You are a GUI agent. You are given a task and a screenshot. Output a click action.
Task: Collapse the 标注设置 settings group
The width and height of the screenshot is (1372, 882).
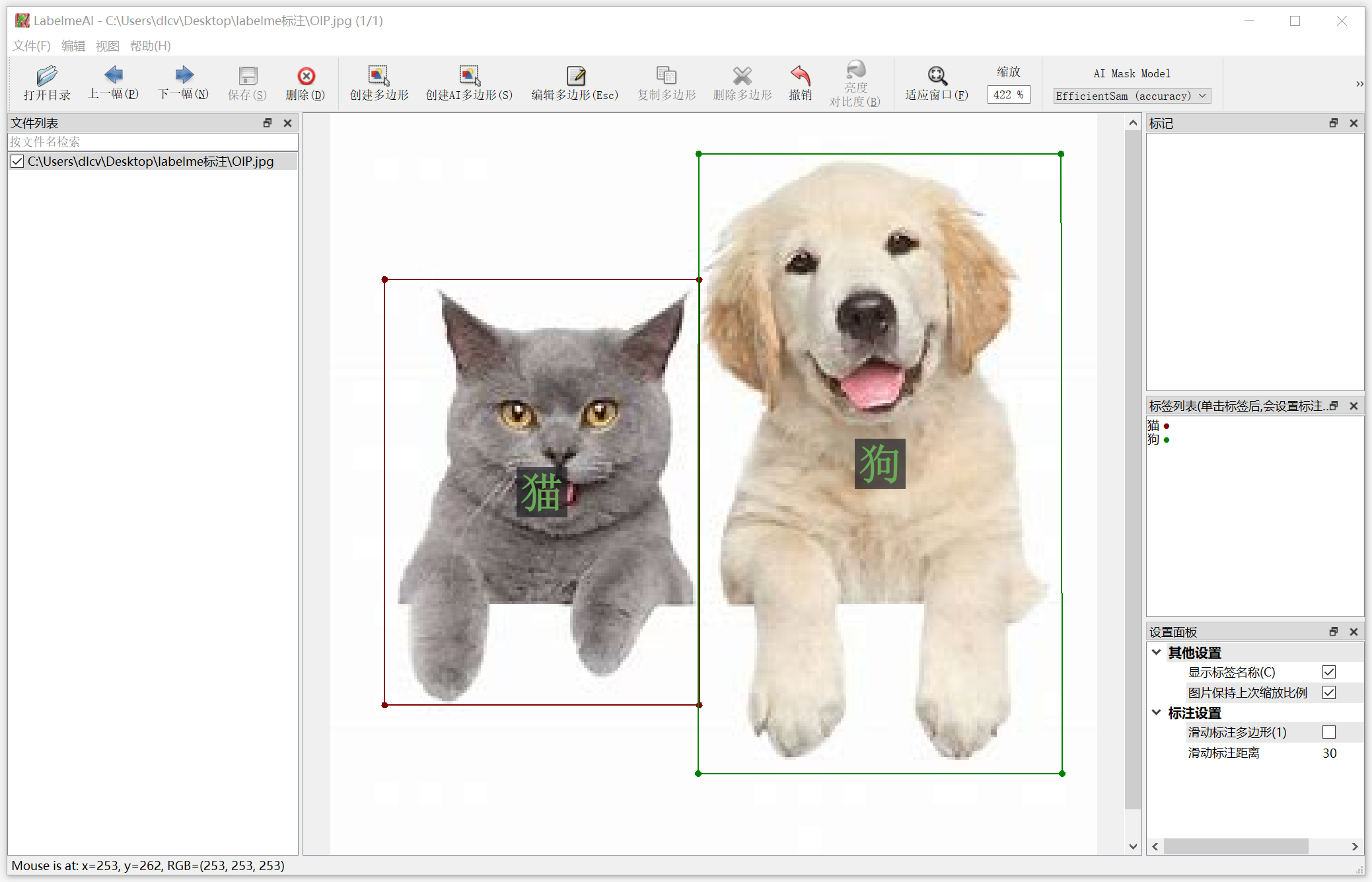[1157, 713]
